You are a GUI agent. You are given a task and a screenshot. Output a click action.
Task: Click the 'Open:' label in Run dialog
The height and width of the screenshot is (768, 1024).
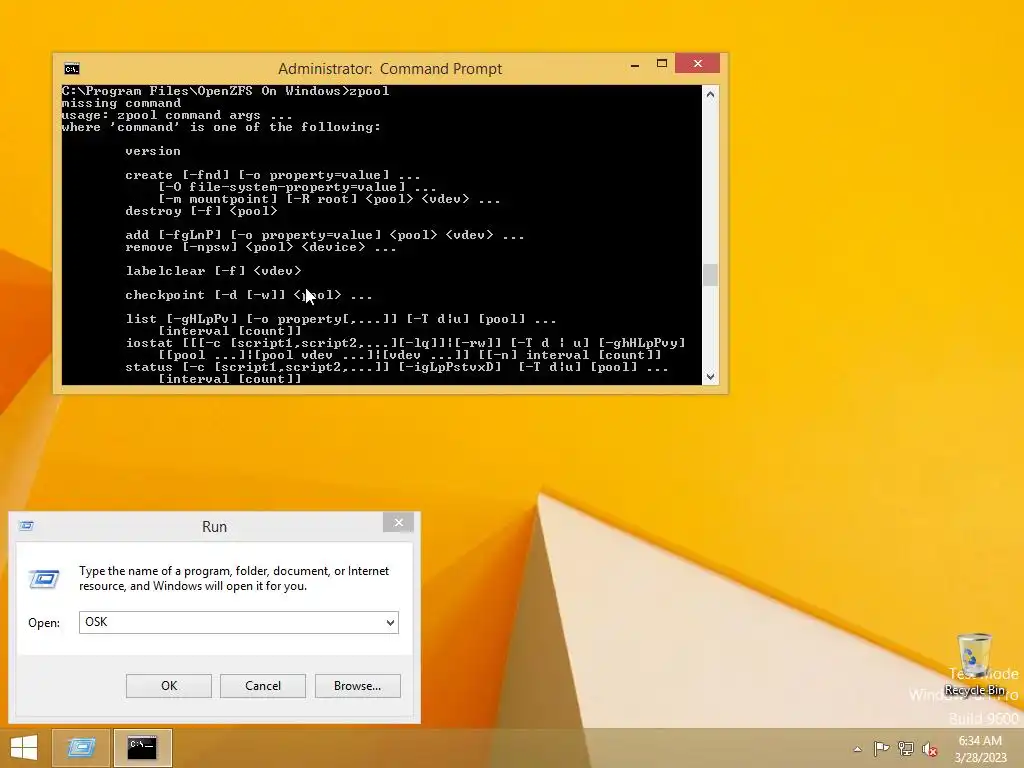44,623
